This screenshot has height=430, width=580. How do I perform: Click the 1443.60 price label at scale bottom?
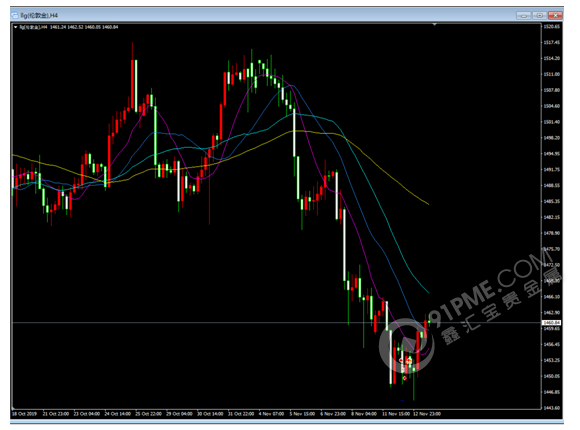pyautogui.click(x=552, y=408)
